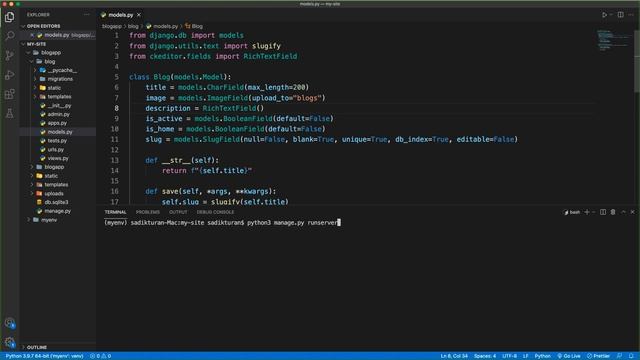Create a new terminal with plus icon
This screenshot has width=640, height=360.
587,212
